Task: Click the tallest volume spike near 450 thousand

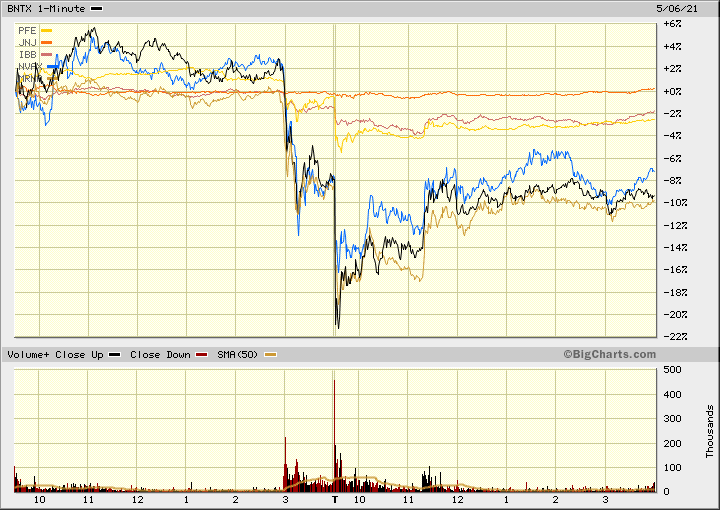Action: [334, 435]
